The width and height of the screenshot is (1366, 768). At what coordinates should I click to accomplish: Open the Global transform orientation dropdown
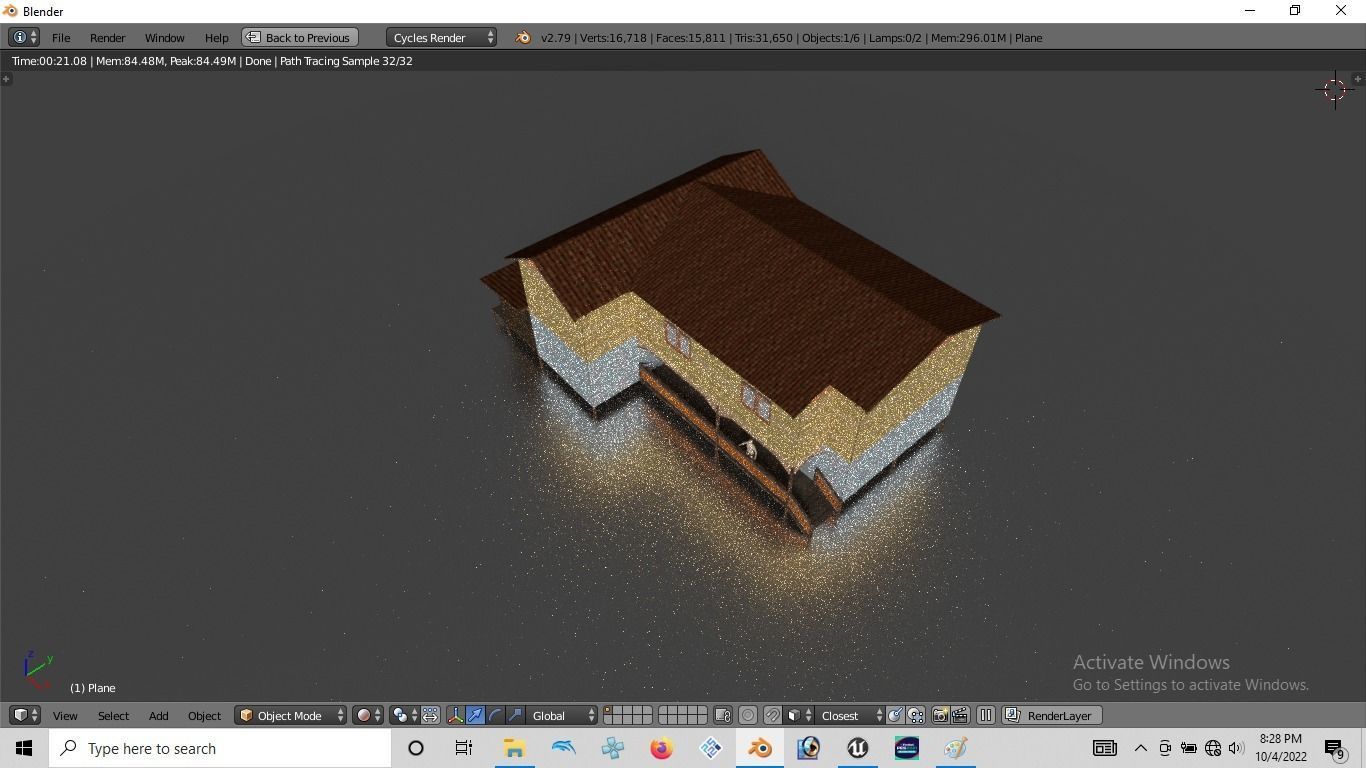[x=562, y=715]
